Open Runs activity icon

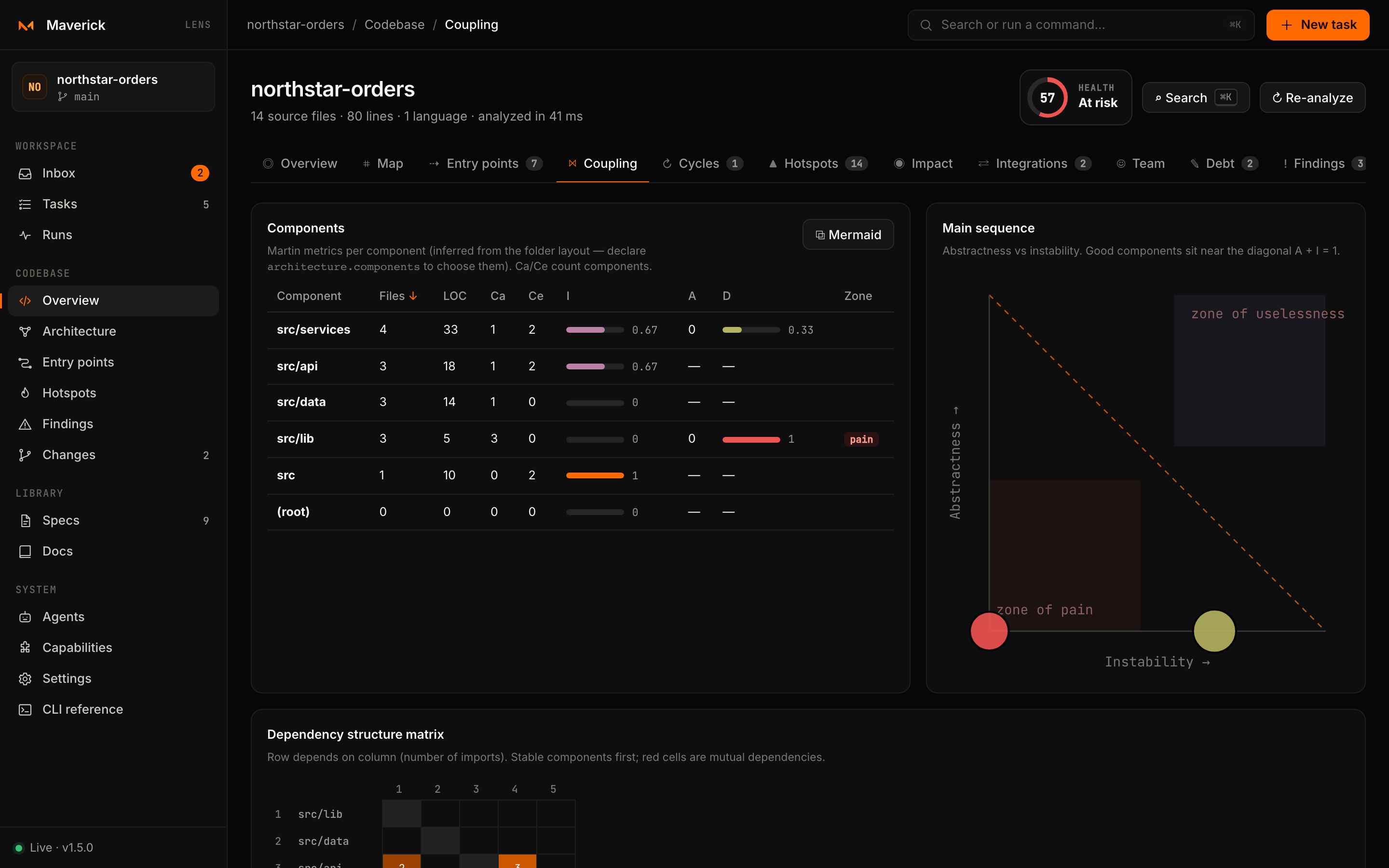pyautogui.click(x=25, y=235)
